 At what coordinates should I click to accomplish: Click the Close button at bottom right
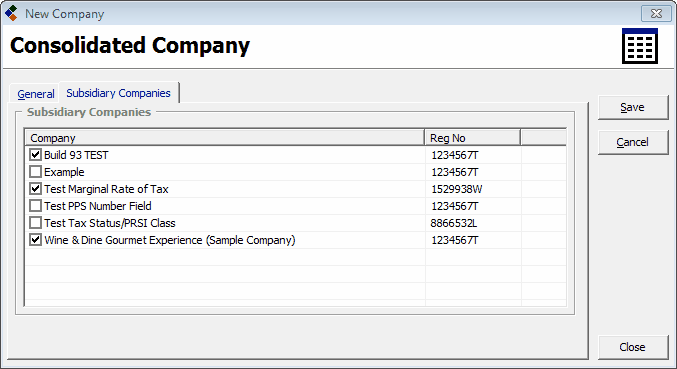point(633,347)
